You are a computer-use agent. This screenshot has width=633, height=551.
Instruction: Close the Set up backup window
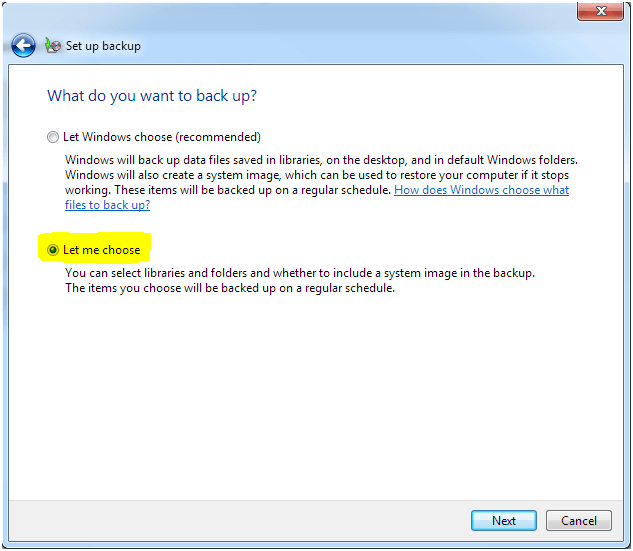pyautogui.click(x=600, y=11)
